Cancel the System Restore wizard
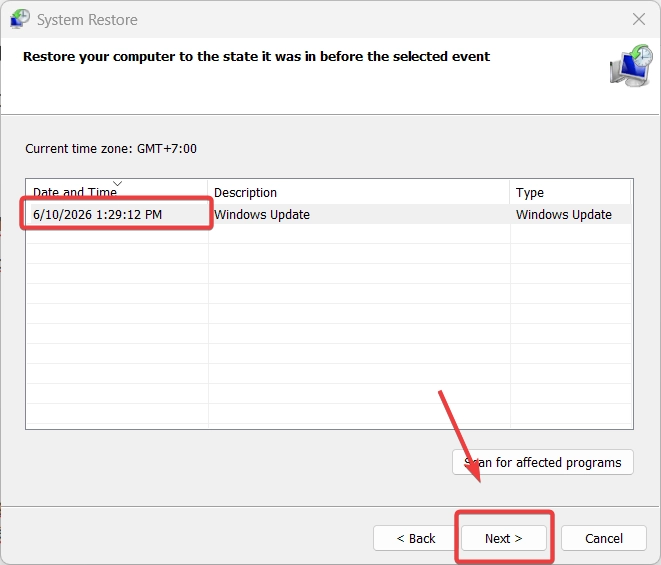 click(x=604, y=538)
